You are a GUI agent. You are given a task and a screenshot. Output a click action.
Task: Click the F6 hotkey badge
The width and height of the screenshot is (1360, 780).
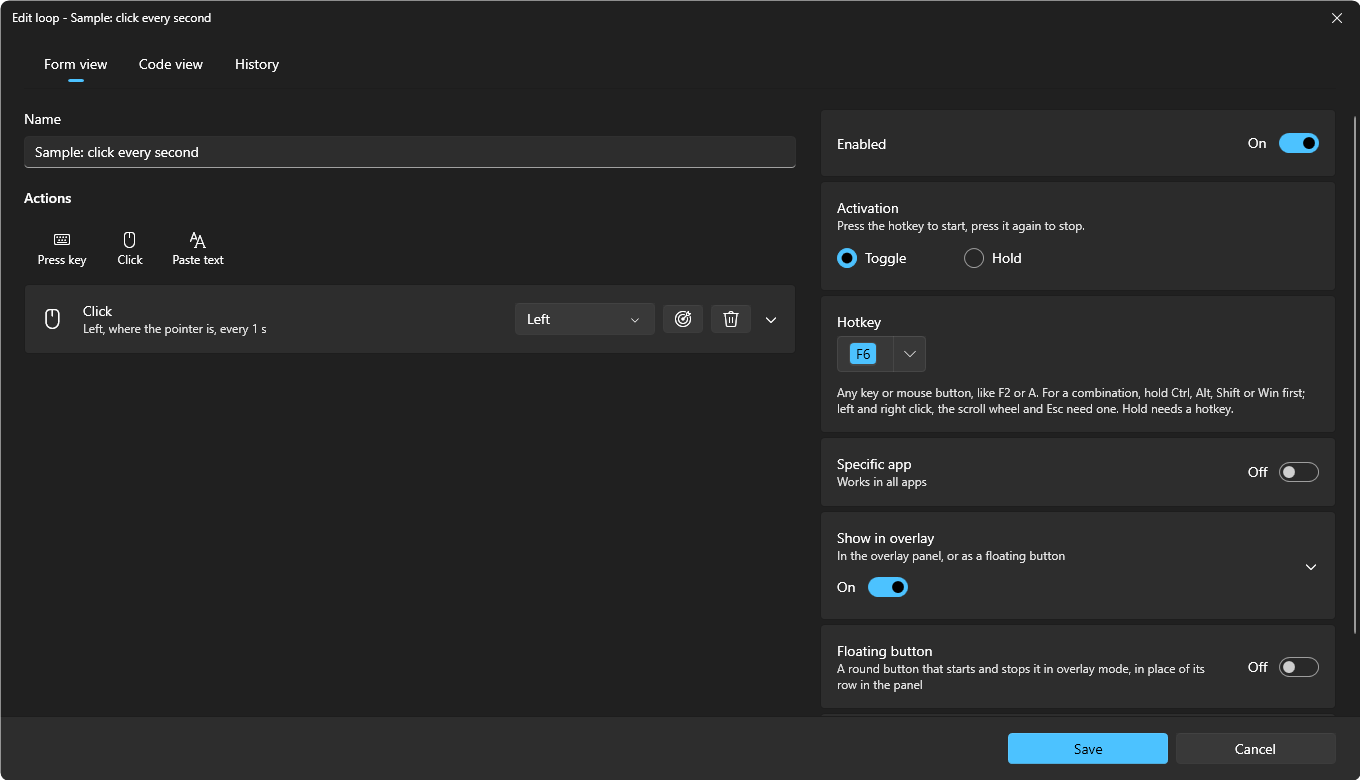863,354
